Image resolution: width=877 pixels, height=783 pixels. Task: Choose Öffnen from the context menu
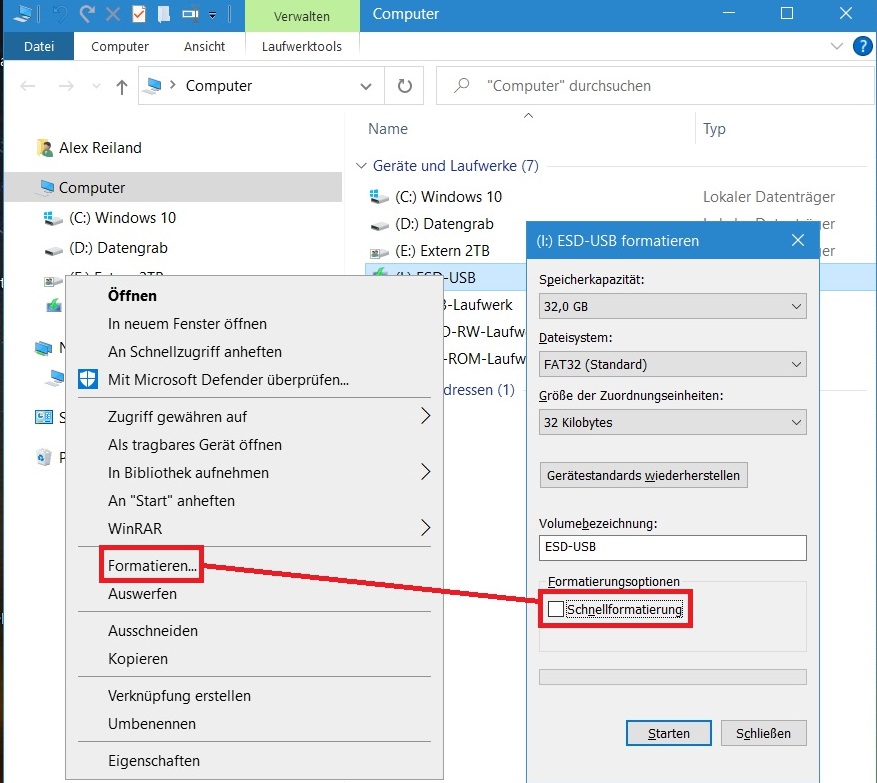(x=255, y=295)
